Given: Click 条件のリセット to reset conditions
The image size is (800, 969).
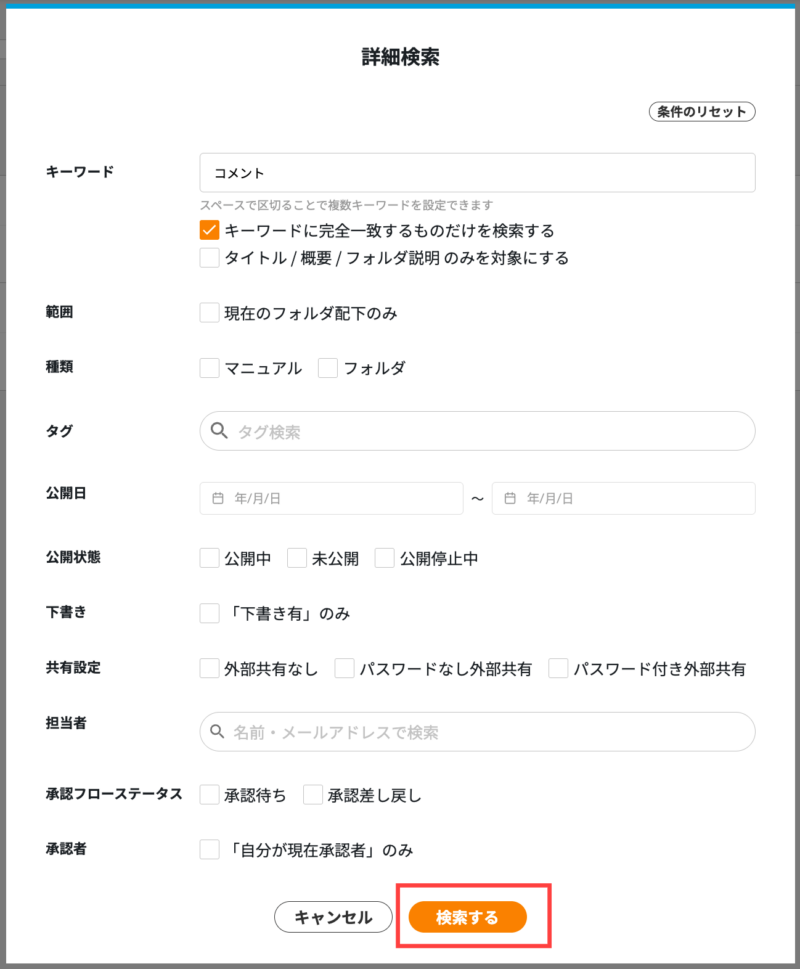Looking at the screenshot, I should 701,111.
